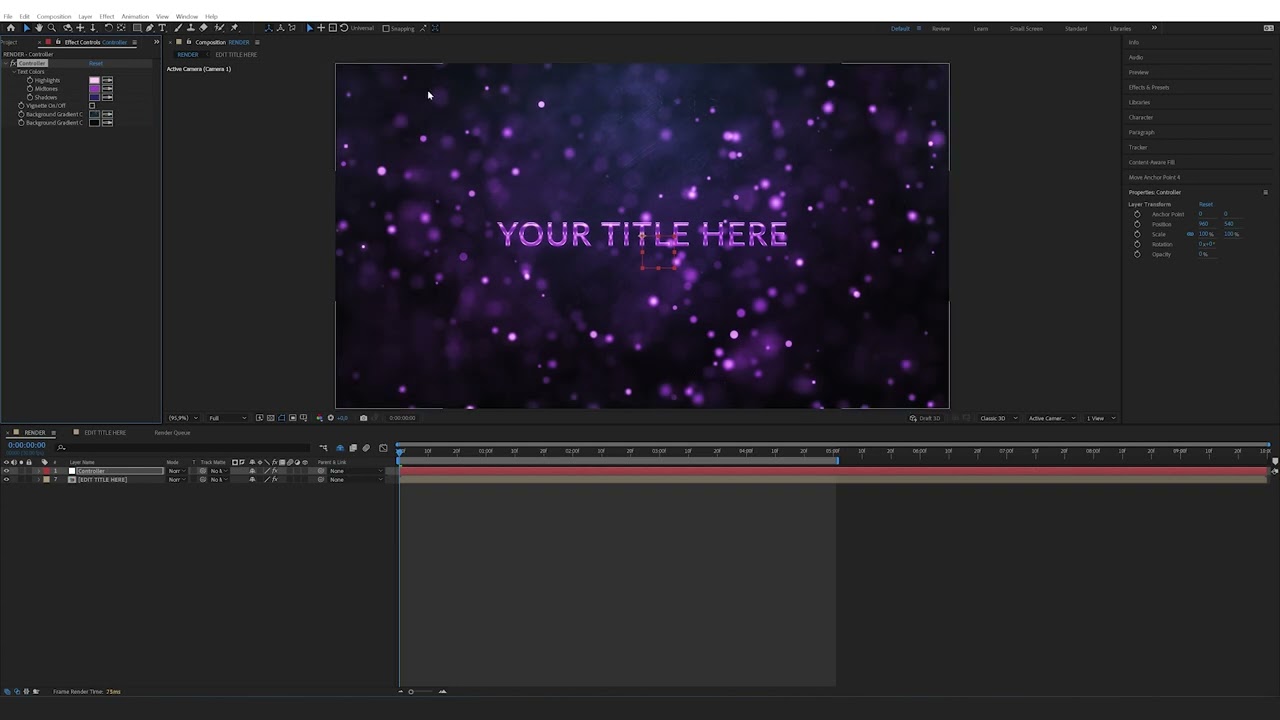Screen dimensions: 1280x720
Task: Open the Effects & Presets panel
Action: click(x=1149, y=87)
